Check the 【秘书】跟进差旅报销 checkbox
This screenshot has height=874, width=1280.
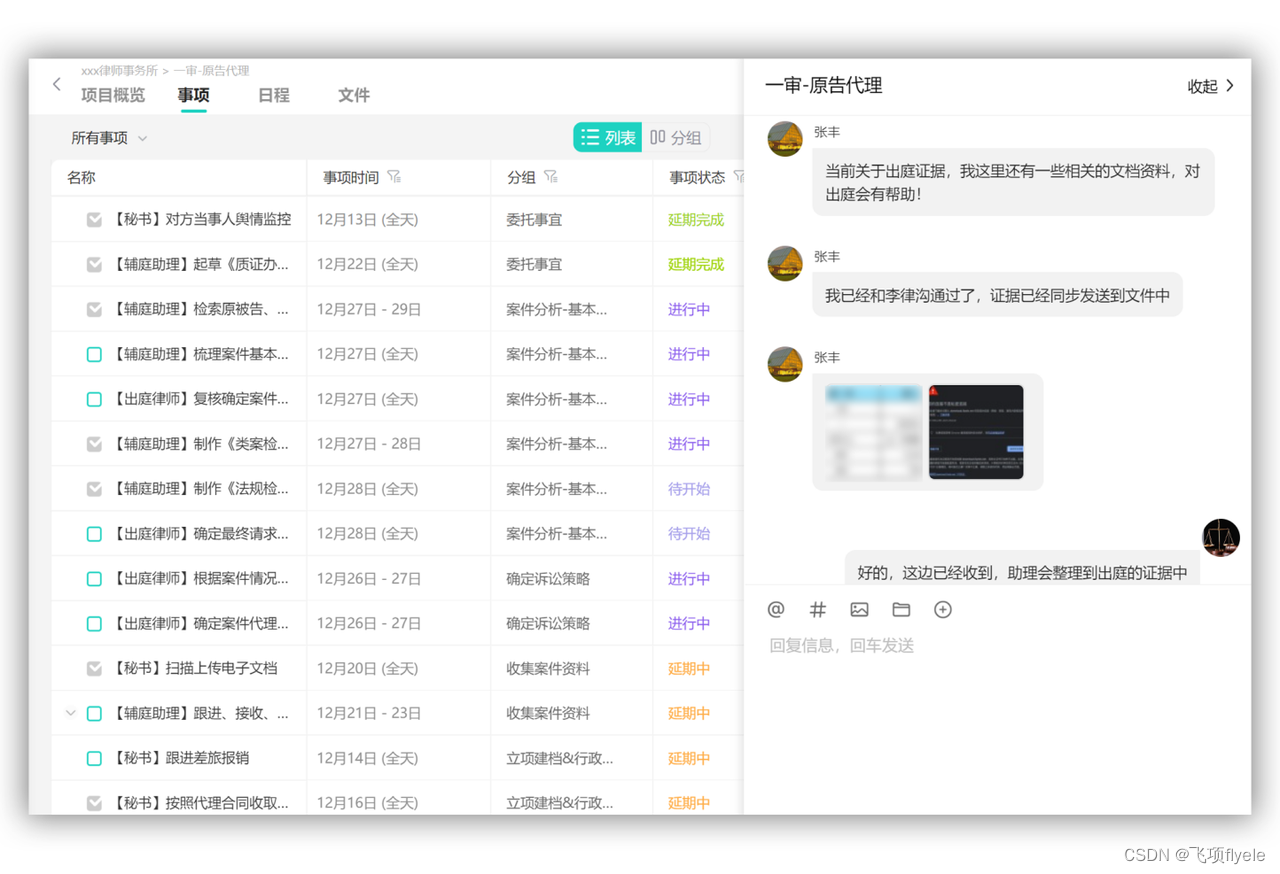pos(94,758)
